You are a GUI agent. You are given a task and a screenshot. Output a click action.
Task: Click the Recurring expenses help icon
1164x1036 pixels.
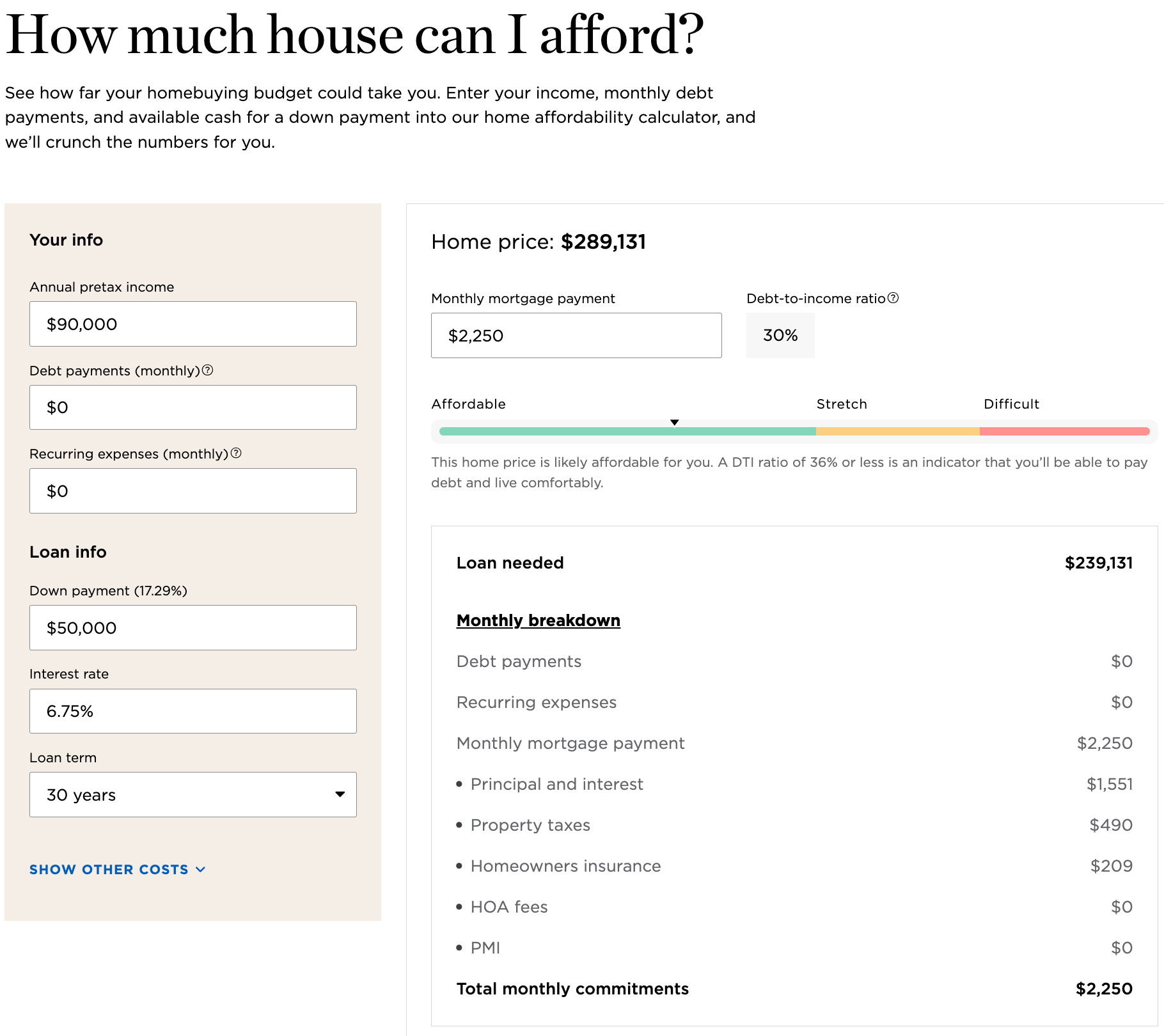(236, 453)
